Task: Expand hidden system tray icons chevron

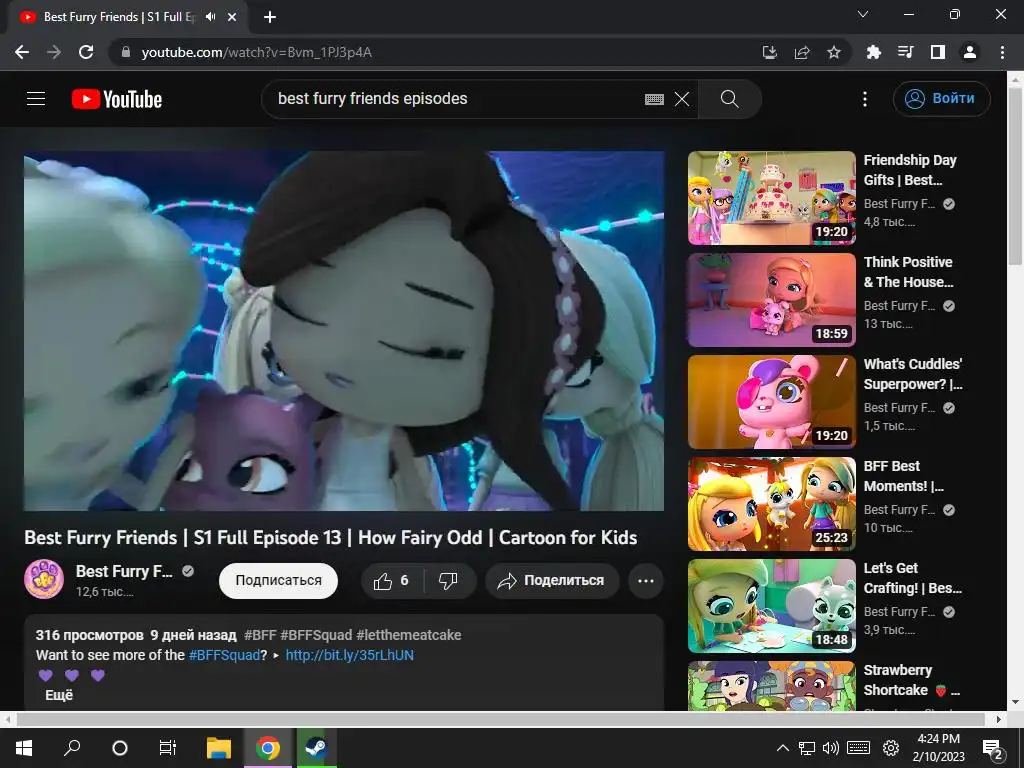Action: coord(782,748)
